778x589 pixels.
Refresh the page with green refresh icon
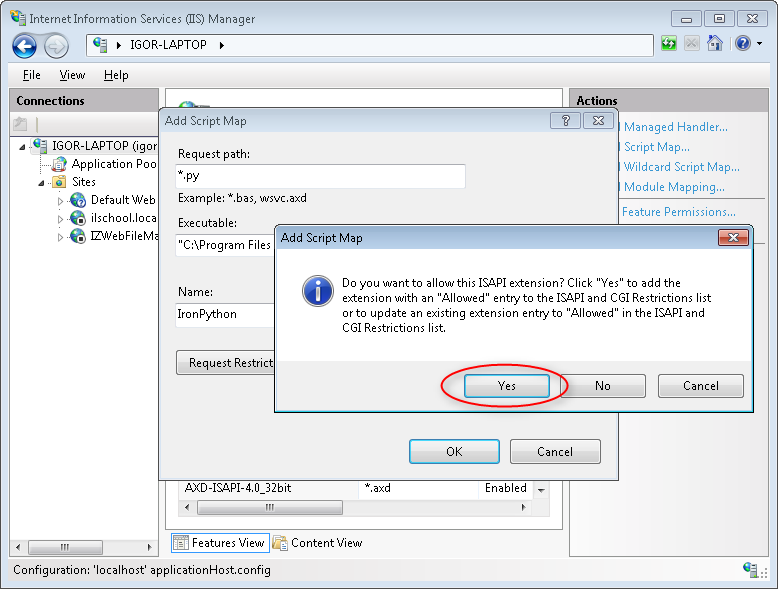click(669, 44)
